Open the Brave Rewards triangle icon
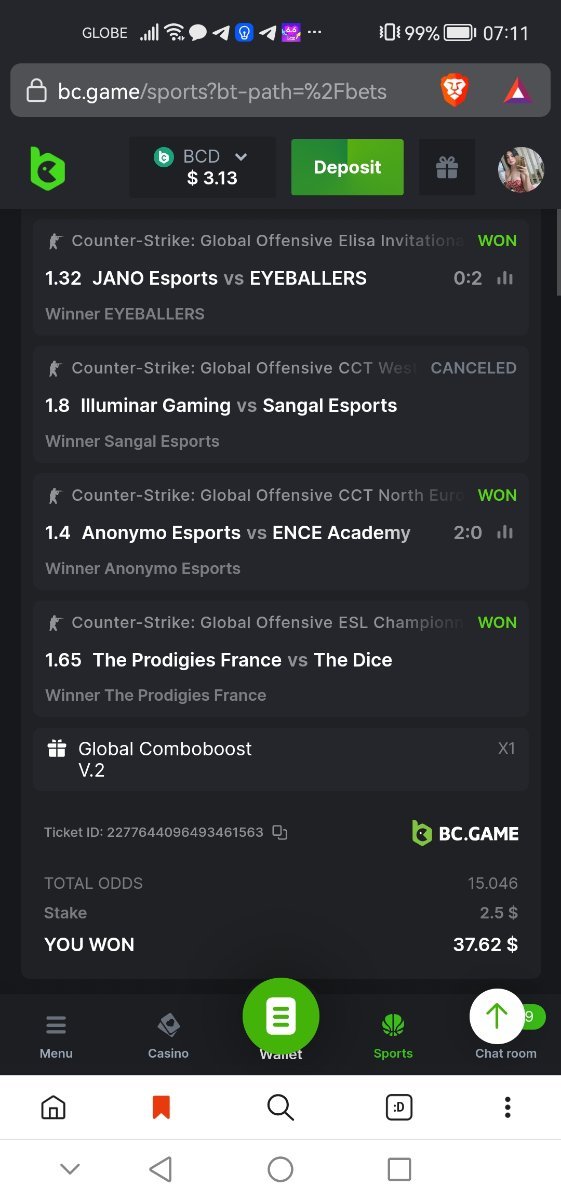Screen dimensions: 561x1200 tap(518, 92)
